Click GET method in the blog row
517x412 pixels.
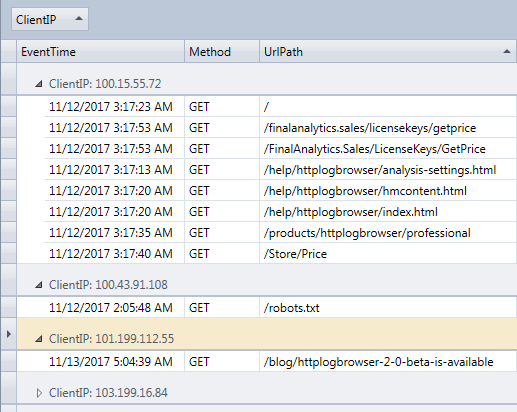click(x=222, y=362)
